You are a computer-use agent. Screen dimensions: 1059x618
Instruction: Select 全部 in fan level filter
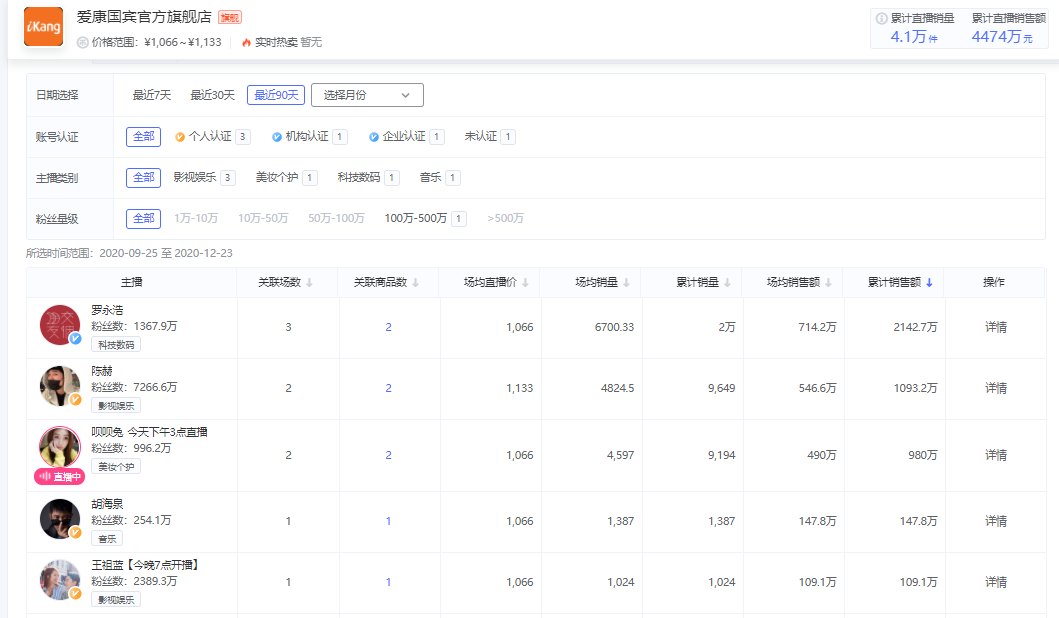[143, 219]
